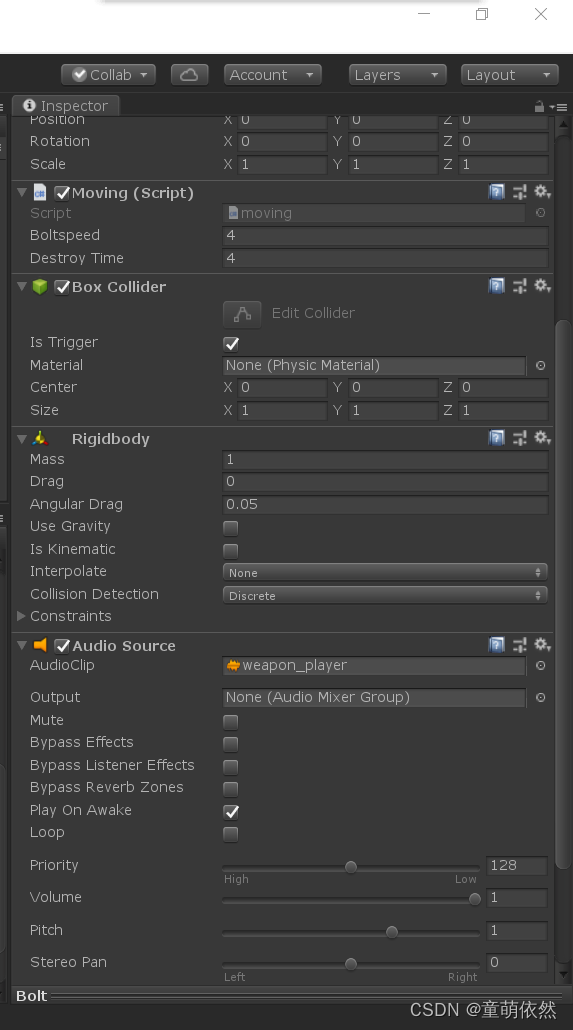The width and height of the screenshot is (573, 1030).
Task: Click the Rigidbody component icon
Action: click(40, 439)
